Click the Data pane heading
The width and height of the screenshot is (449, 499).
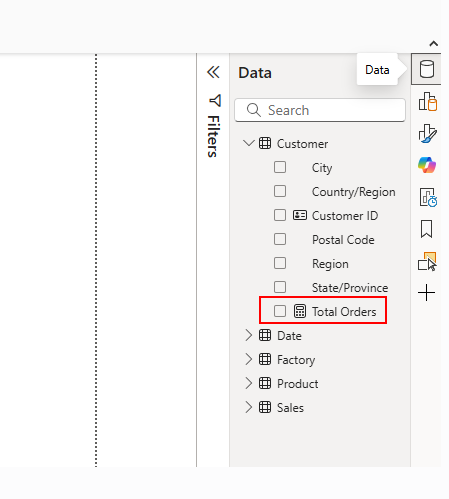point(255,73)
